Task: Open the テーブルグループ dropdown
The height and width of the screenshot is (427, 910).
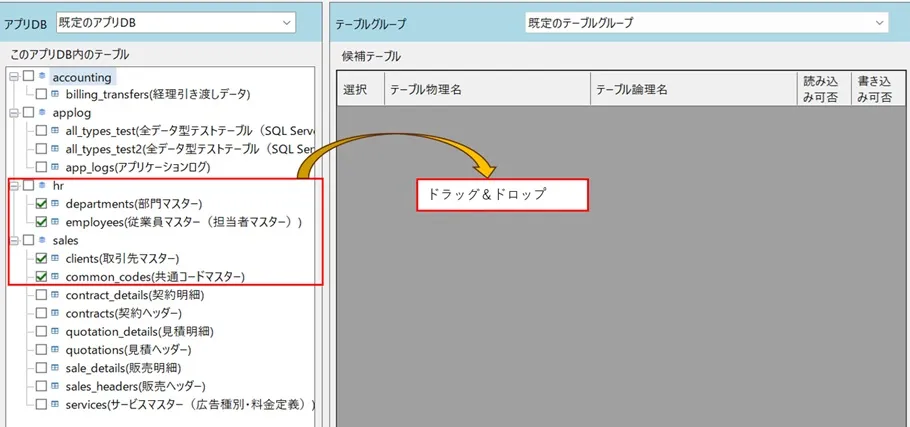Action: point(707,23)
